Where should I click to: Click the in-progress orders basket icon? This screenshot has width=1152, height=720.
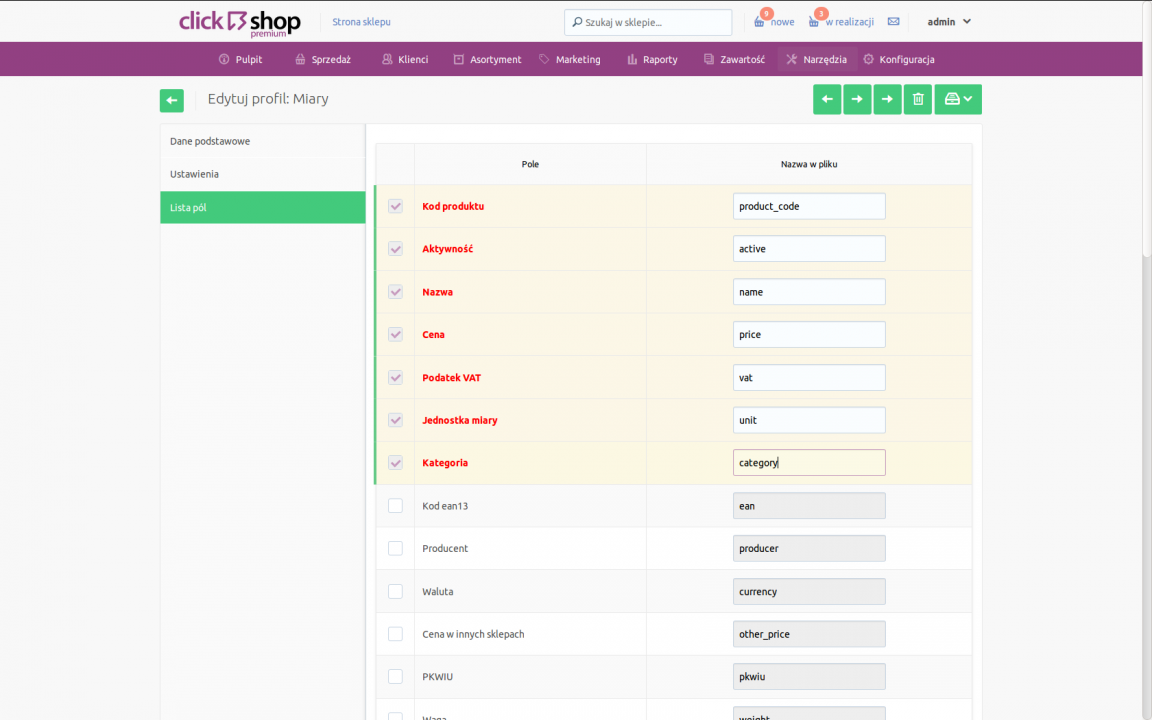[x=814, y=21]
